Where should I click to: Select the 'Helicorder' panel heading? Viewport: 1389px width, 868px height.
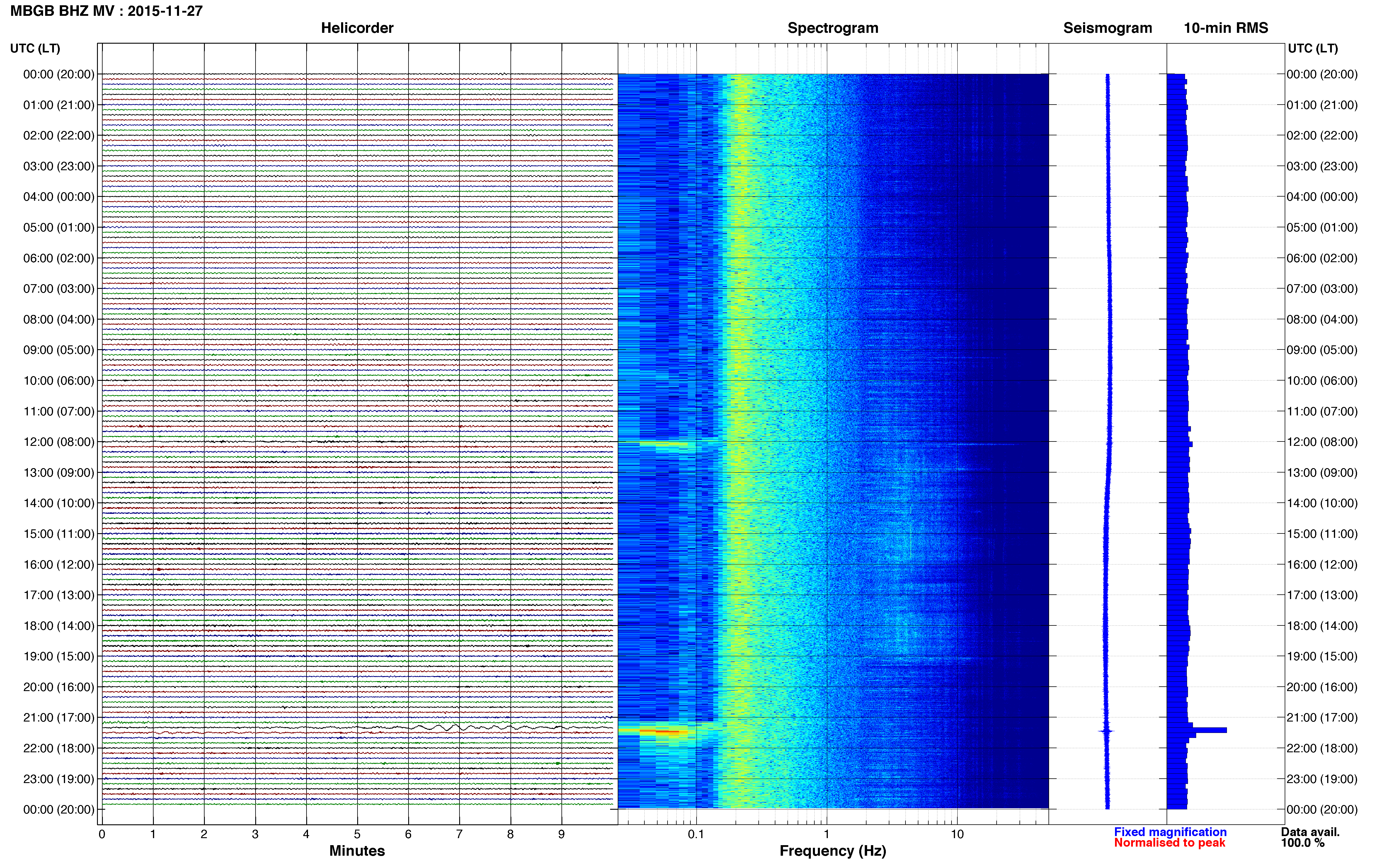(x=357, y=28)
